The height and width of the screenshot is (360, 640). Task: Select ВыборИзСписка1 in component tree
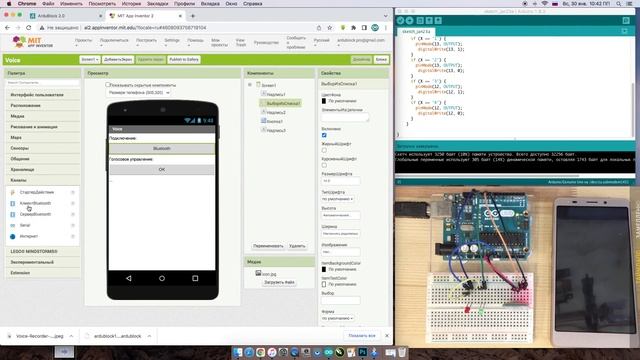280,103
